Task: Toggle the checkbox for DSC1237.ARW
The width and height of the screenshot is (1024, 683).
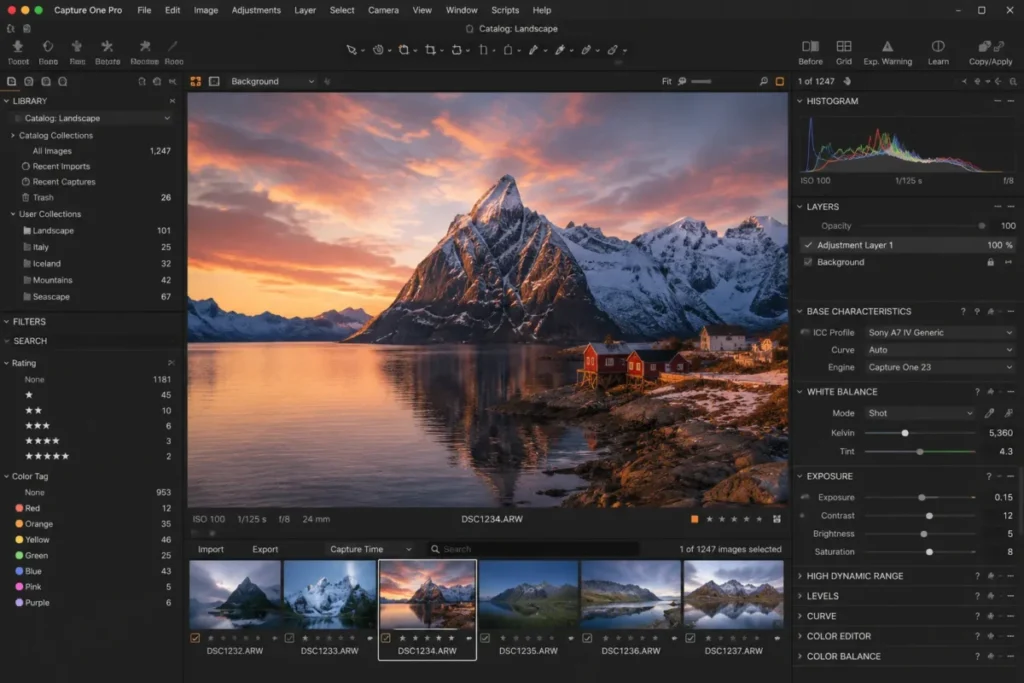Action: pyautogui.click(x=690, y=638)
